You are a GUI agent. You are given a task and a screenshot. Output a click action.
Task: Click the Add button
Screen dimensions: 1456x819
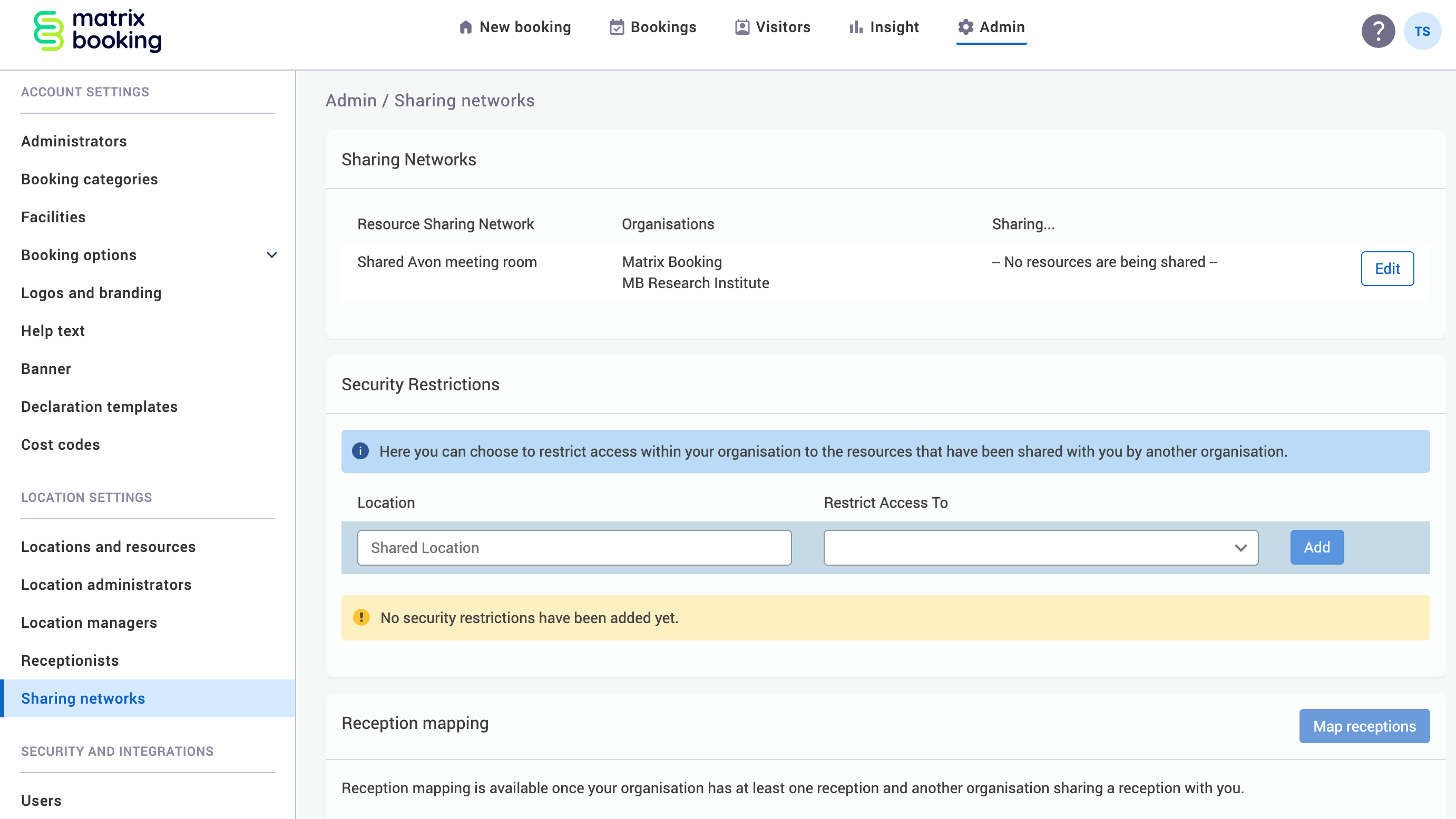tap(1317, 547)
